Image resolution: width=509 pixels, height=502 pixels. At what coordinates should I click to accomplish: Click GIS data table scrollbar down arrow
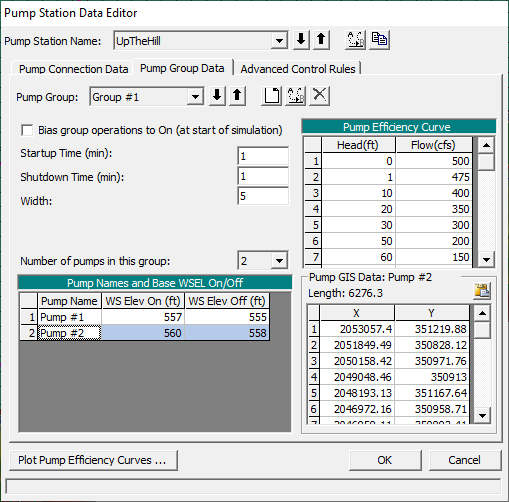482,416
